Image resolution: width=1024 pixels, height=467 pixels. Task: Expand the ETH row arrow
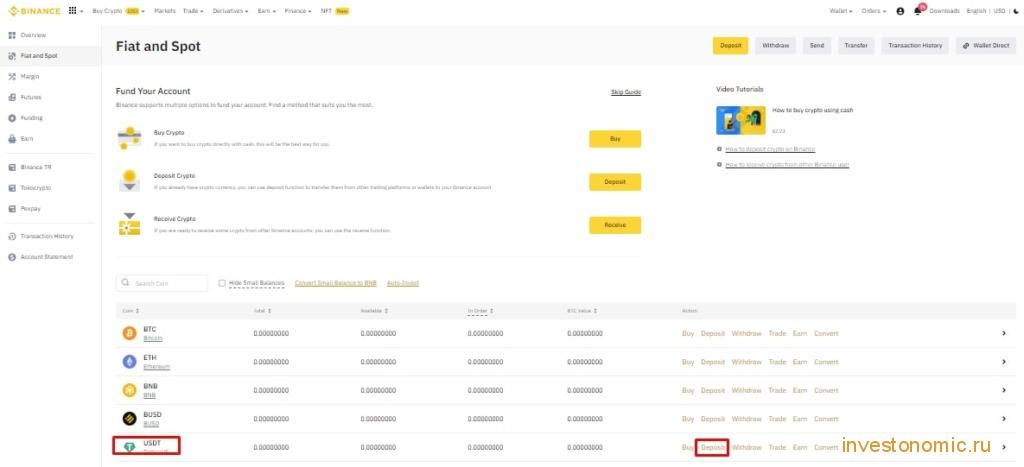coord(1004,362)
